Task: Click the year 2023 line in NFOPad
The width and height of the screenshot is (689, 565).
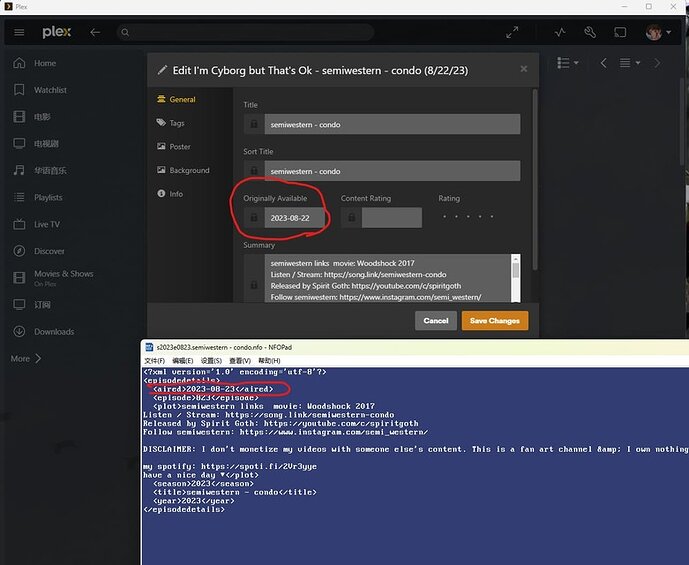Action: (193, 501)
